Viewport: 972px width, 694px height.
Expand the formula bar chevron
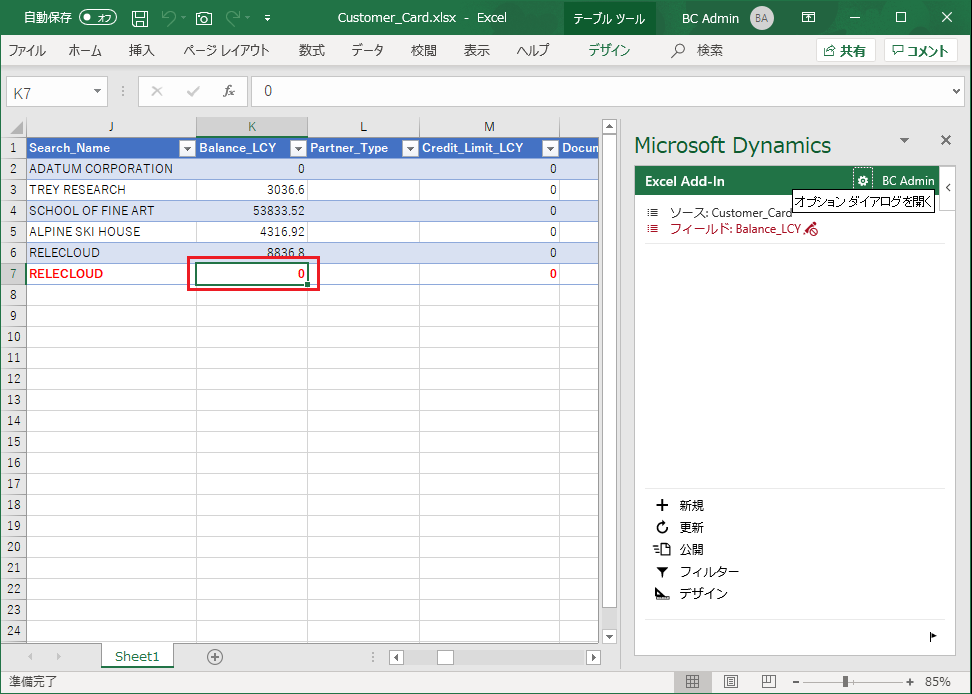pyautogui.click(x=957, y=92)
